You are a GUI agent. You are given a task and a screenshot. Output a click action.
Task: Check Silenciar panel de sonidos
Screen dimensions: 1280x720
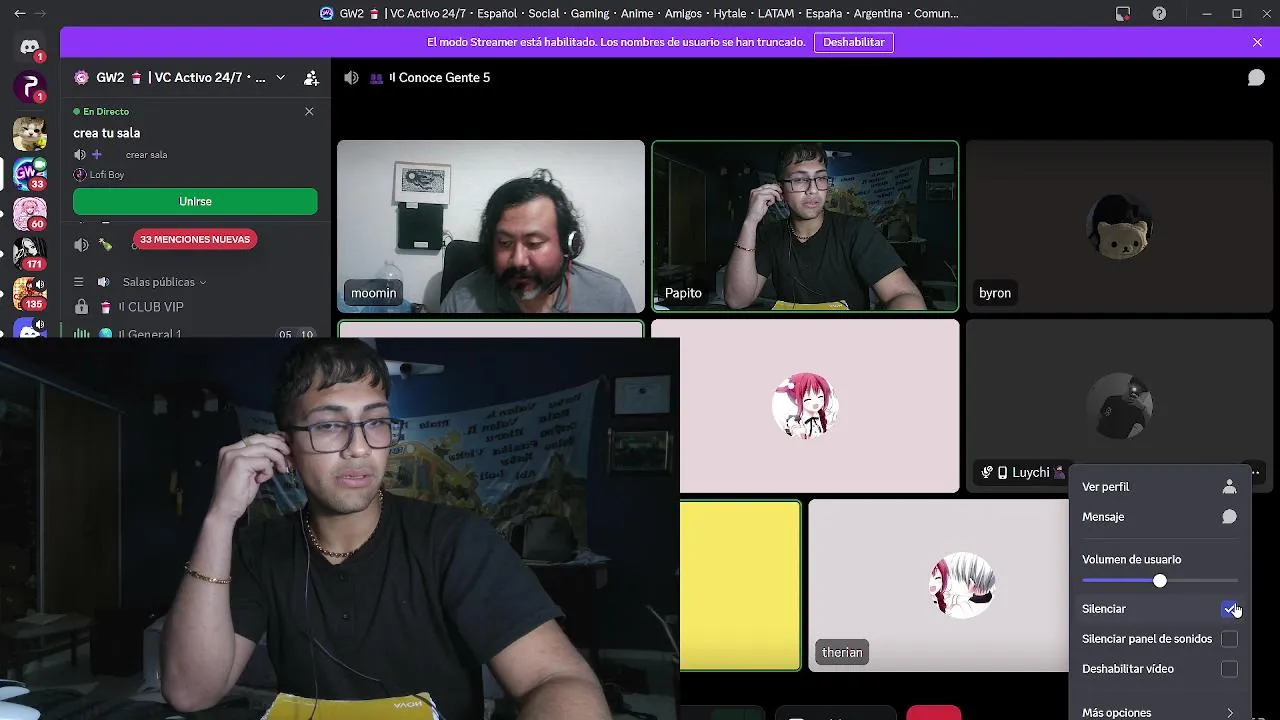(x=1229, y=639)
